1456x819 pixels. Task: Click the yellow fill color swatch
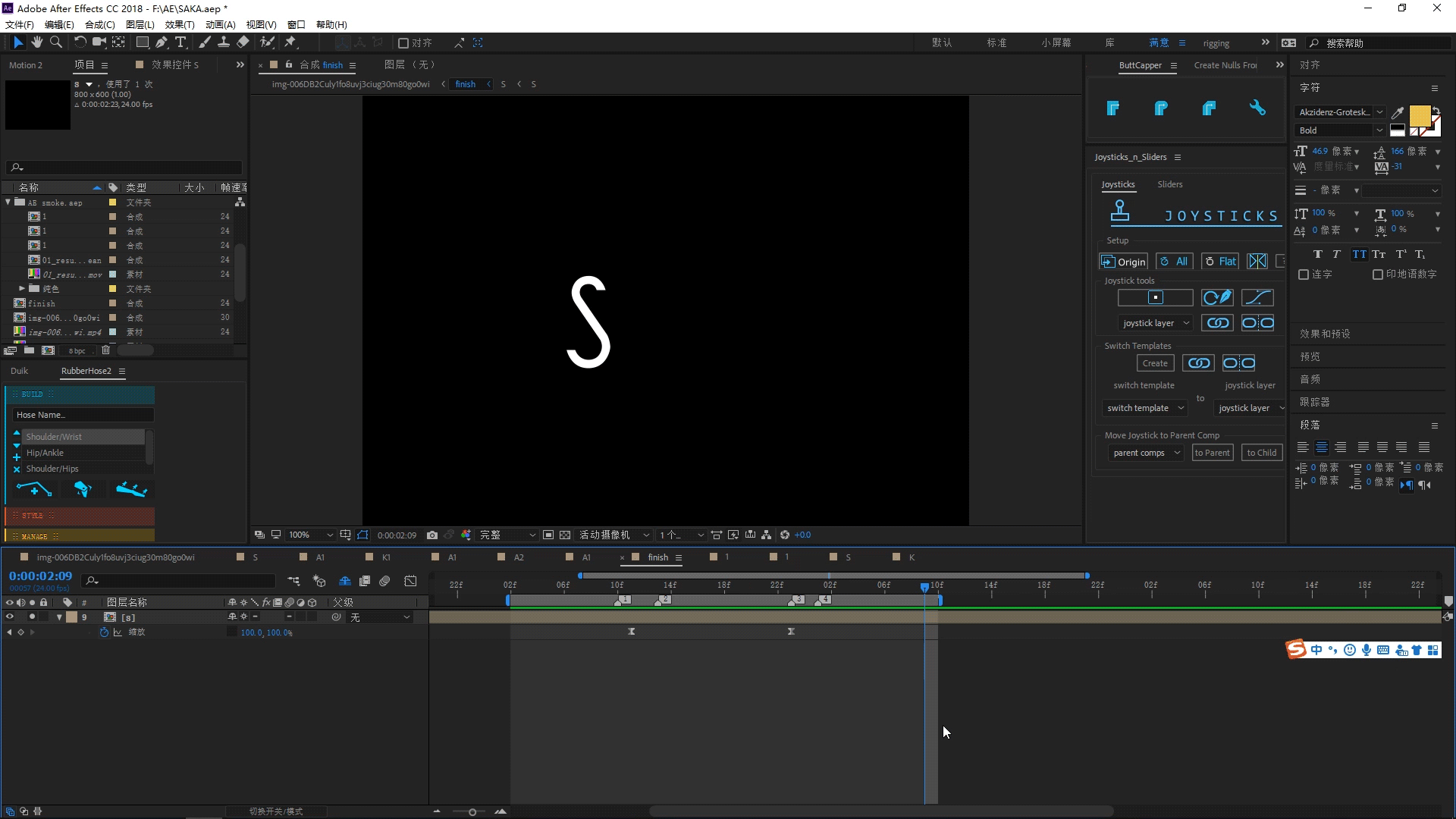click(1419, 115)
